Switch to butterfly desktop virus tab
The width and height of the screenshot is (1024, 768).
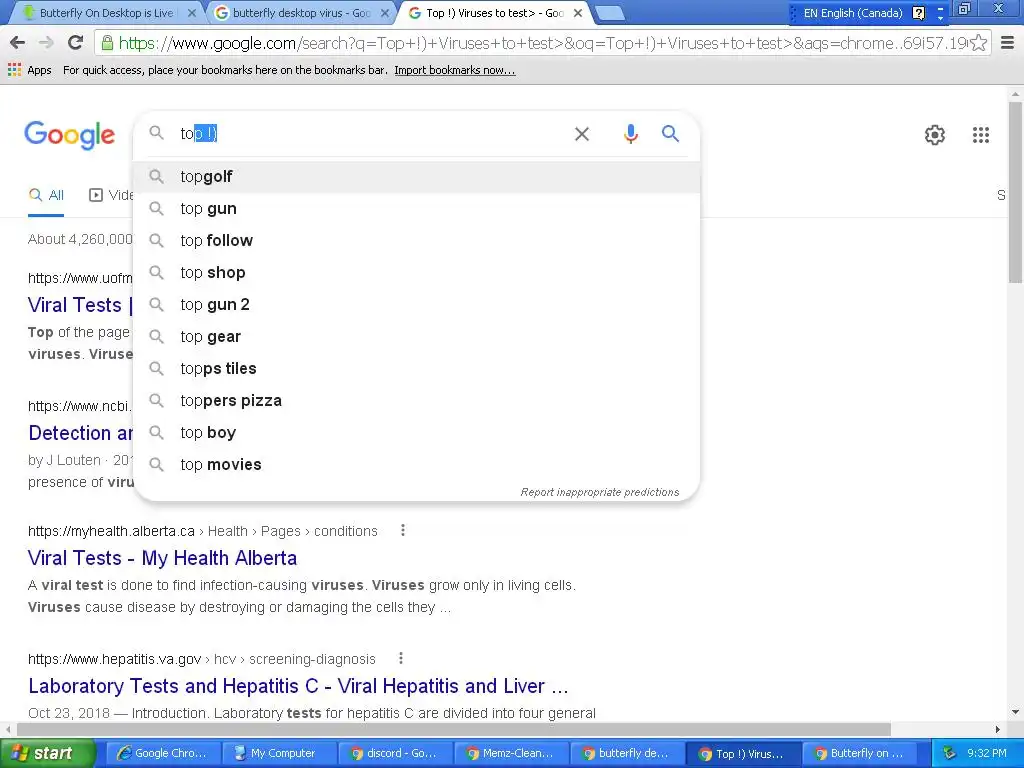coord(302,13)
